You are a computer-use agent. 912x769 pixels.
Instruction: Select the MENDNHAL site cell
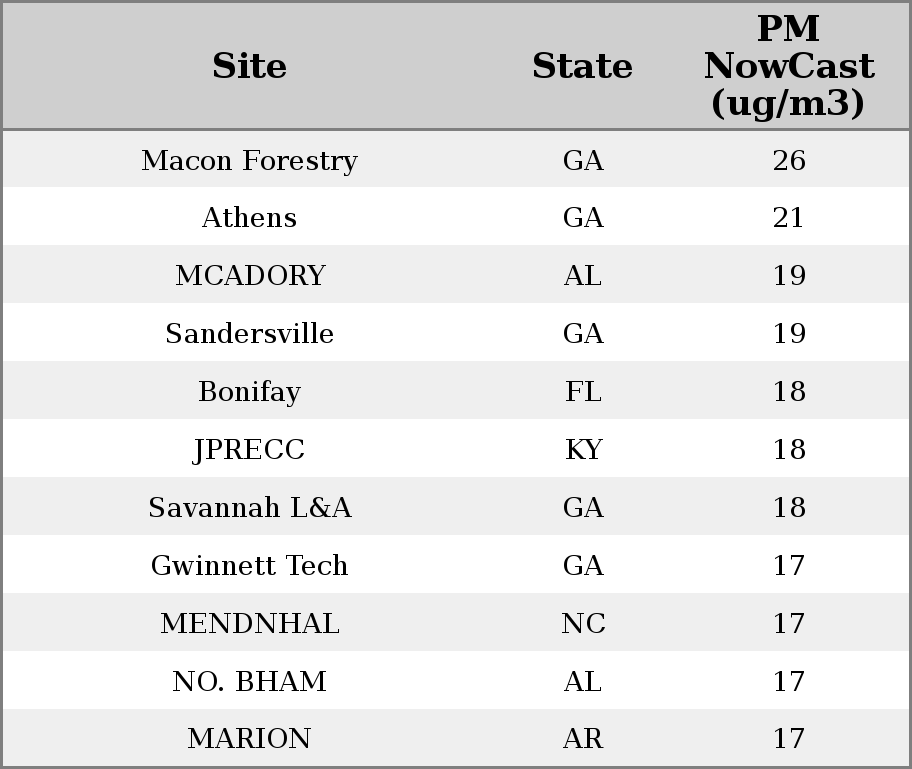click(249, 624)
